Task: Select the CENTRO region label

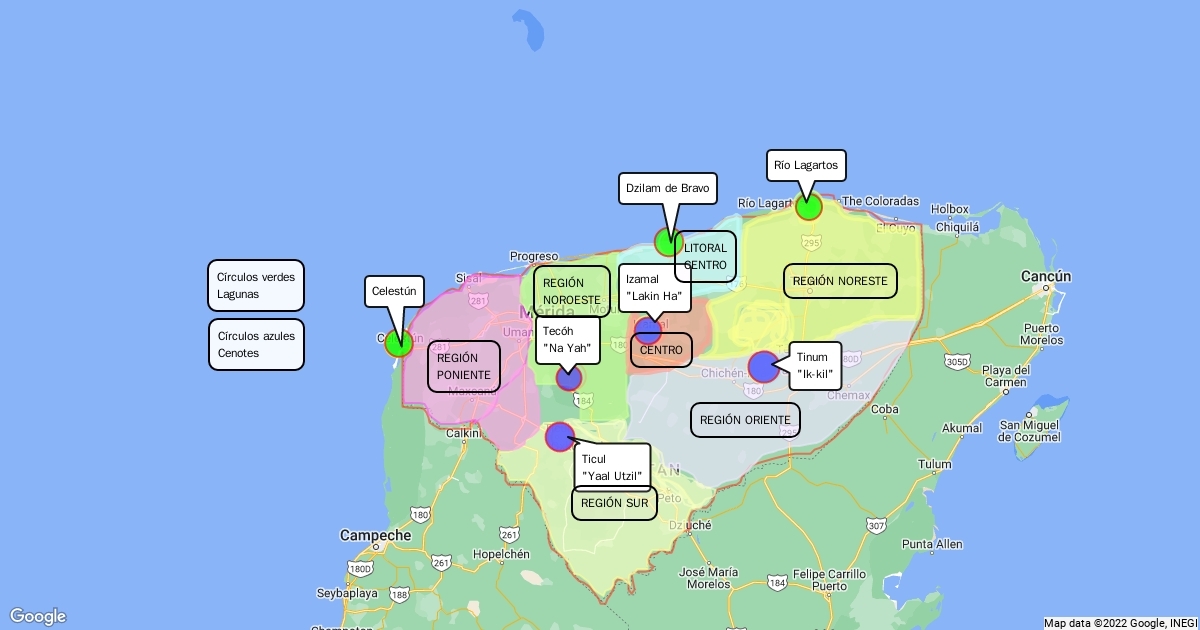Action: pyautogui.click(x=661, y=350)
